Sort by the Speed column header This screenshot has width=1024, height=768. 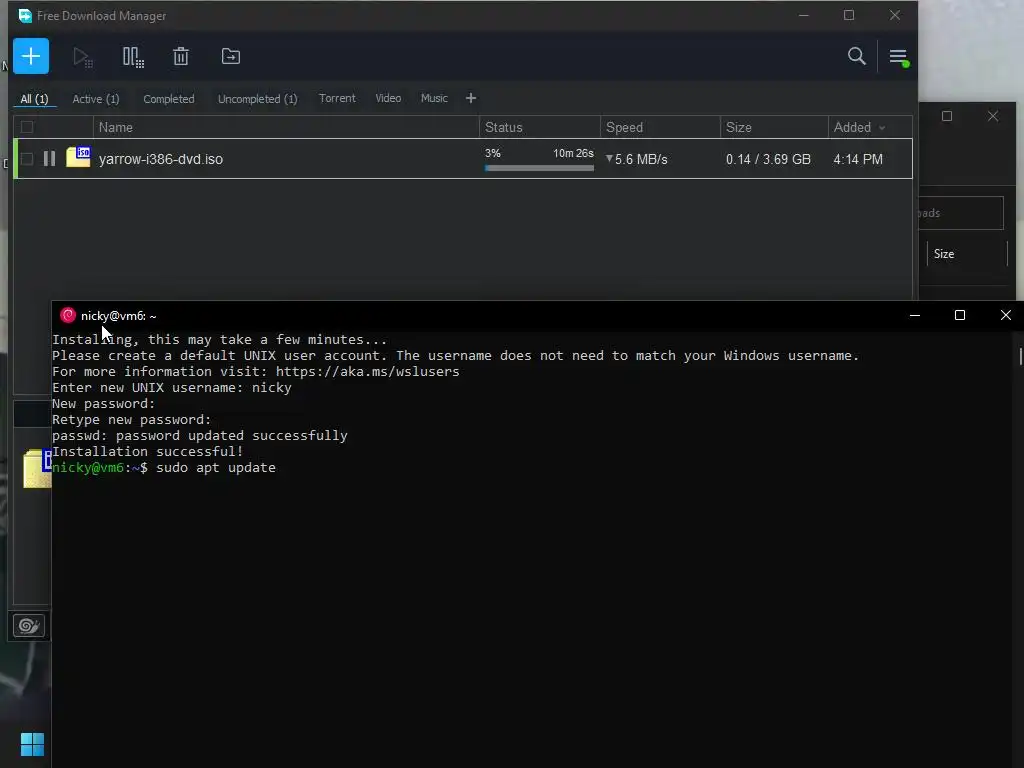coord(660,127)
